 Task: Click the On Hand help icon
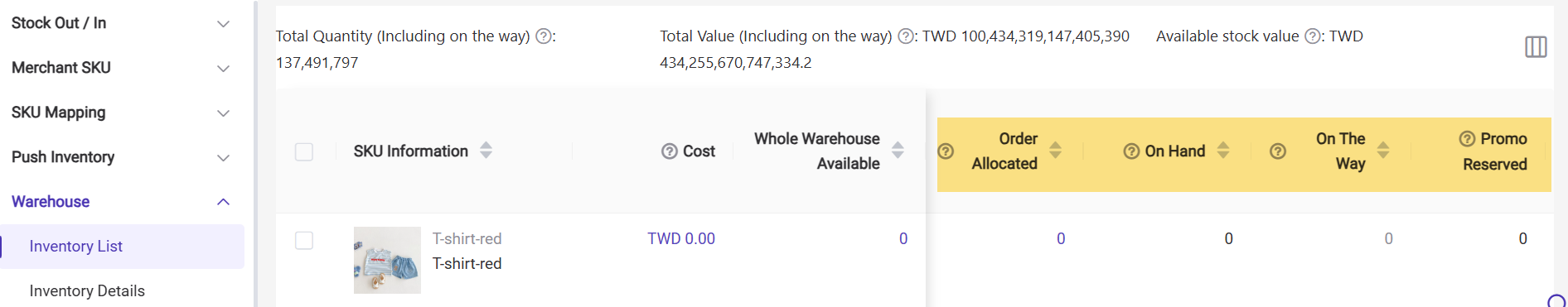coord(1131,151)
